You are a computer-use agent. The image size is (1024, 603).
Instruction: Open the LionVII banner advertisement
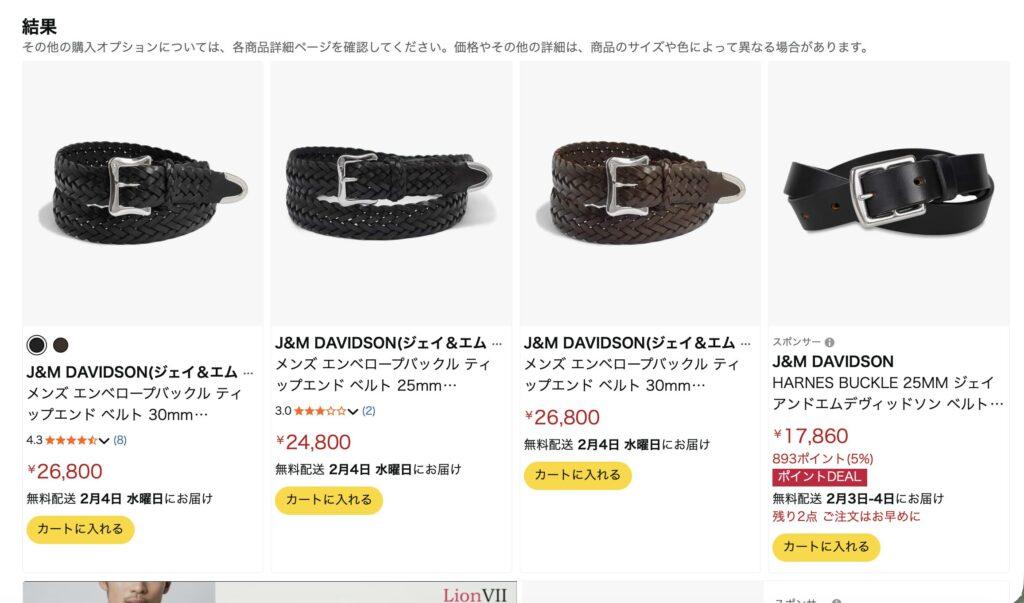pos(270,592)
